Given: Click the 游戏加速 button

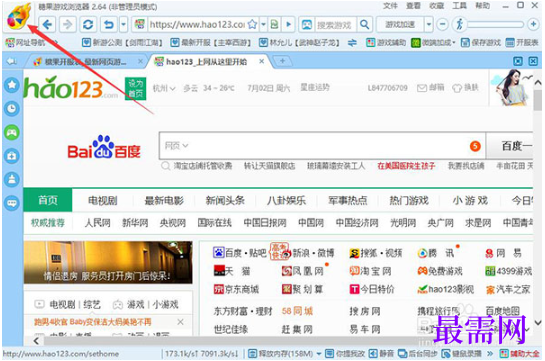Looking at the screenshot, I should coord(400,25).
